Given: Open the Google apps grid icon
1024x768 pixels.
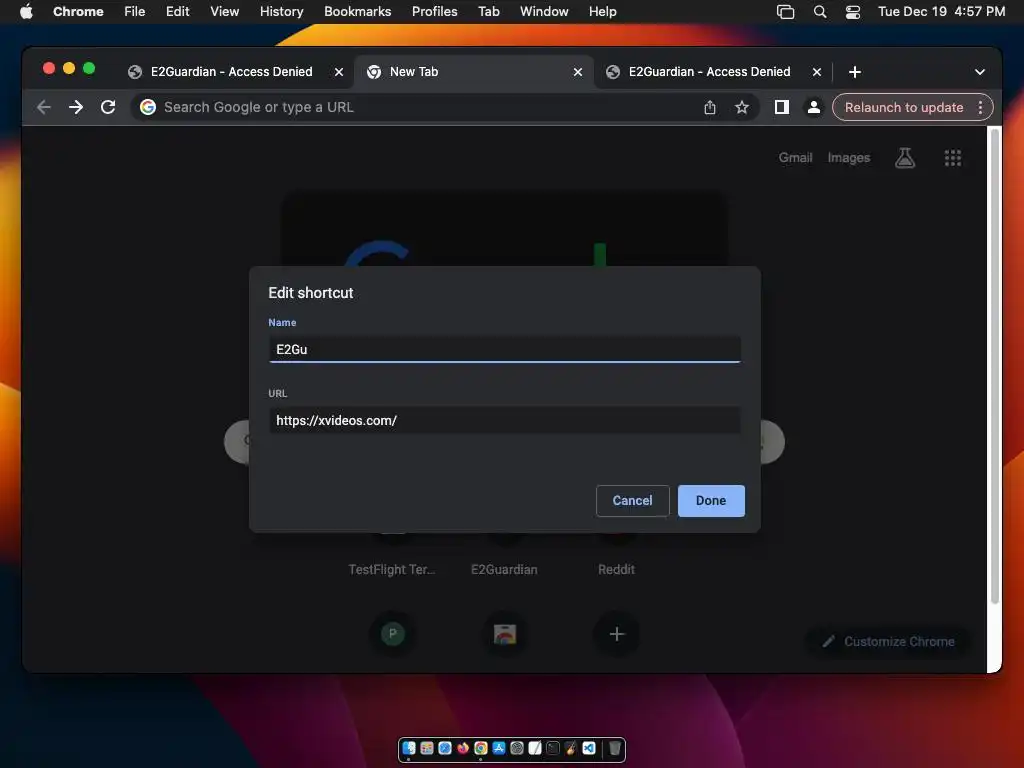Looking at the screenshot, I should coord(953,157).
